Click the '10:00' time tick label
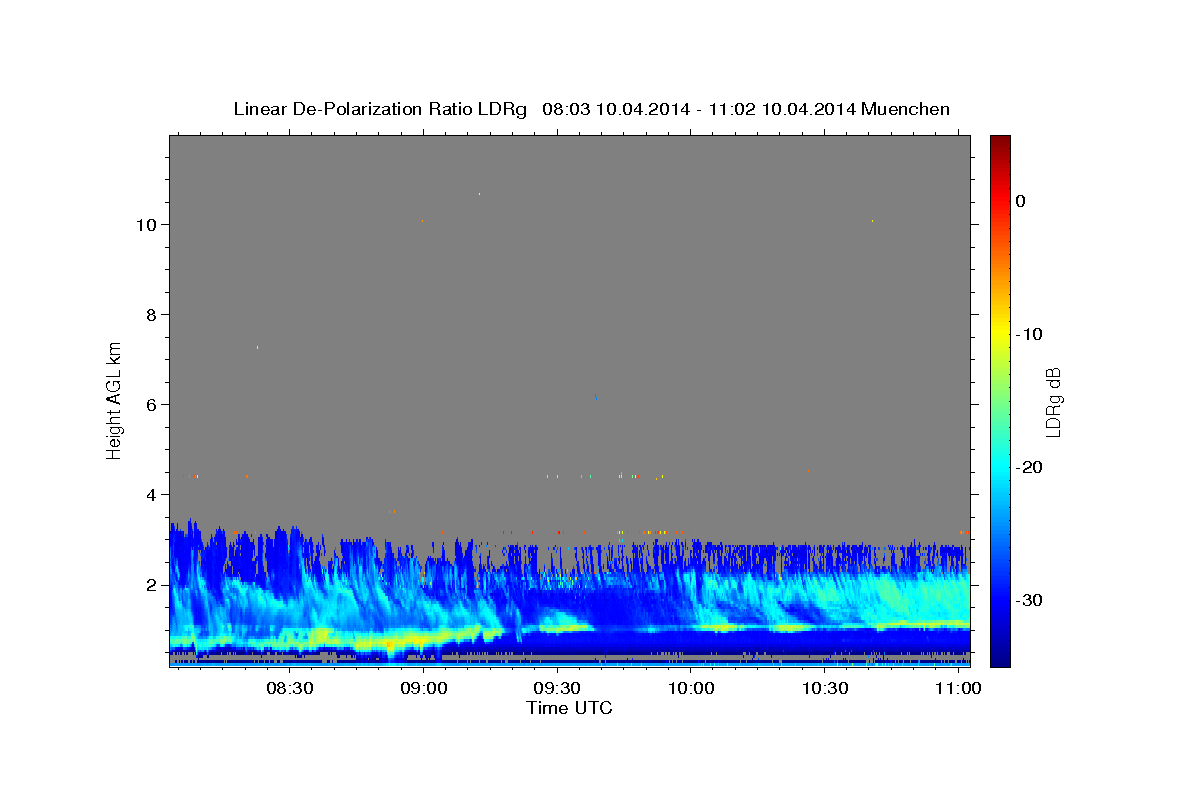Viewport: 1200px width, 800px height. tap(691, 689)
